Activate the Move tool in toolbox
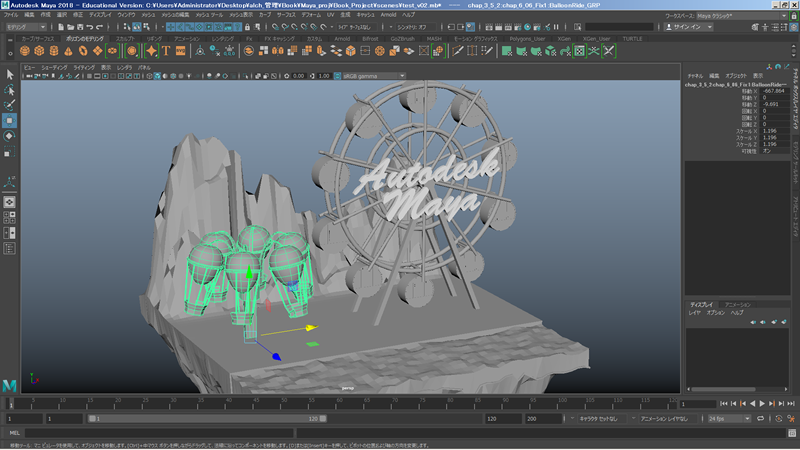 coord(9,120)
